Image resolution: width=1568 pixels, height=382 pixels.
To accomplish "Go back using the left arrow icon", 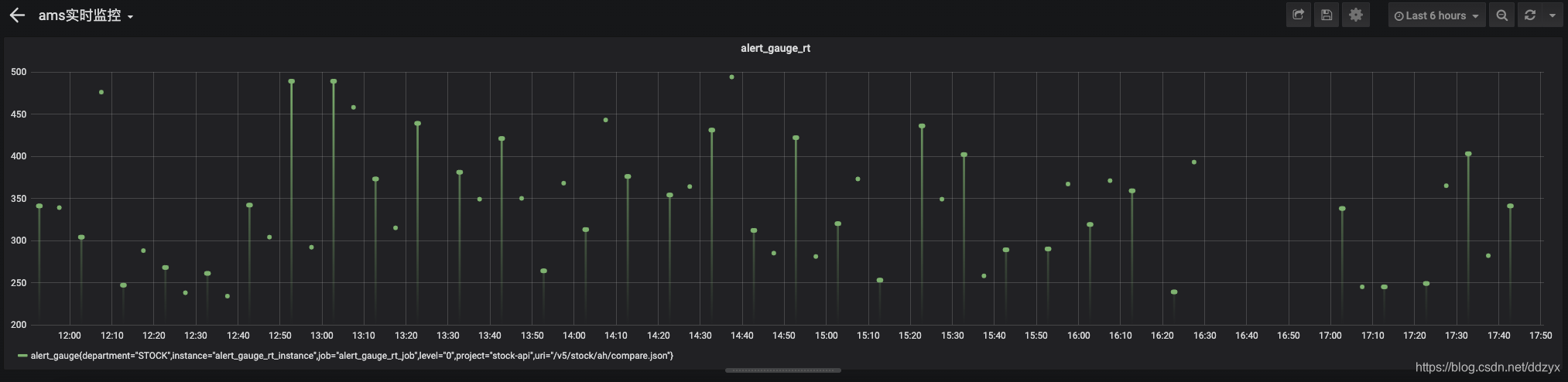I will click(17, 15).
